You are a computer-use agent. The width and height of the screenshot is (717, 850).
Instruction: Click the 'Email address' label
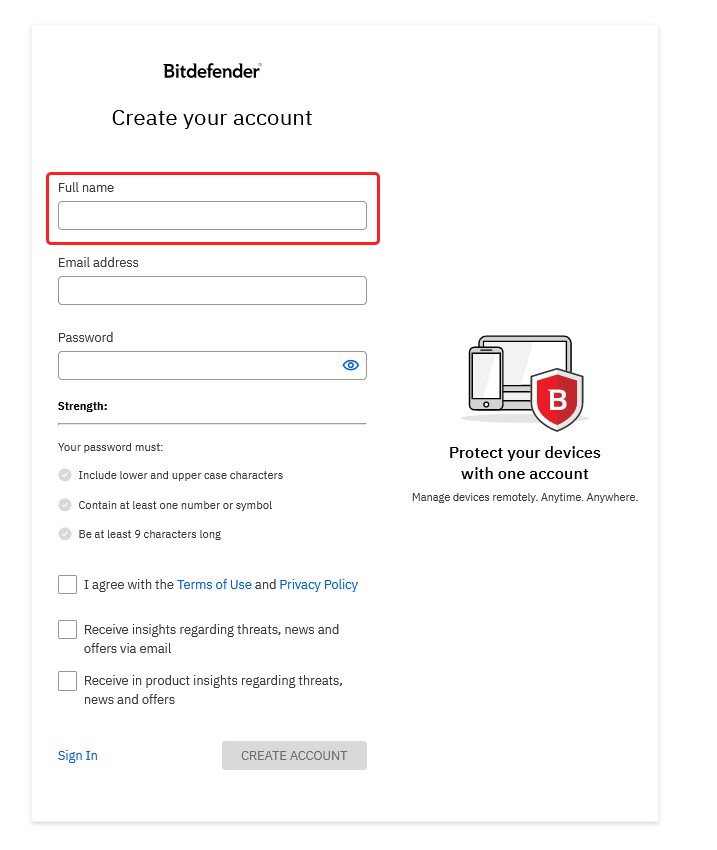(x=98, y=262)
